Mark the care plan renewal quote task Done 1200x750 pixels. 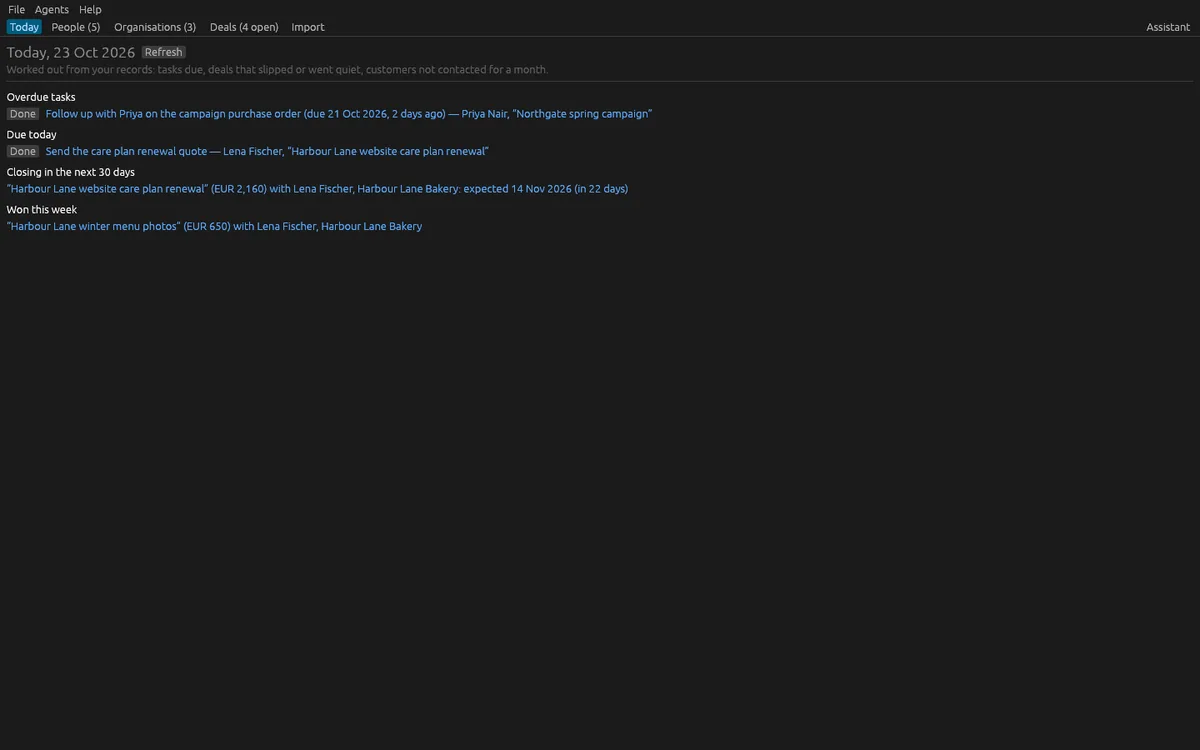(23, 151)
